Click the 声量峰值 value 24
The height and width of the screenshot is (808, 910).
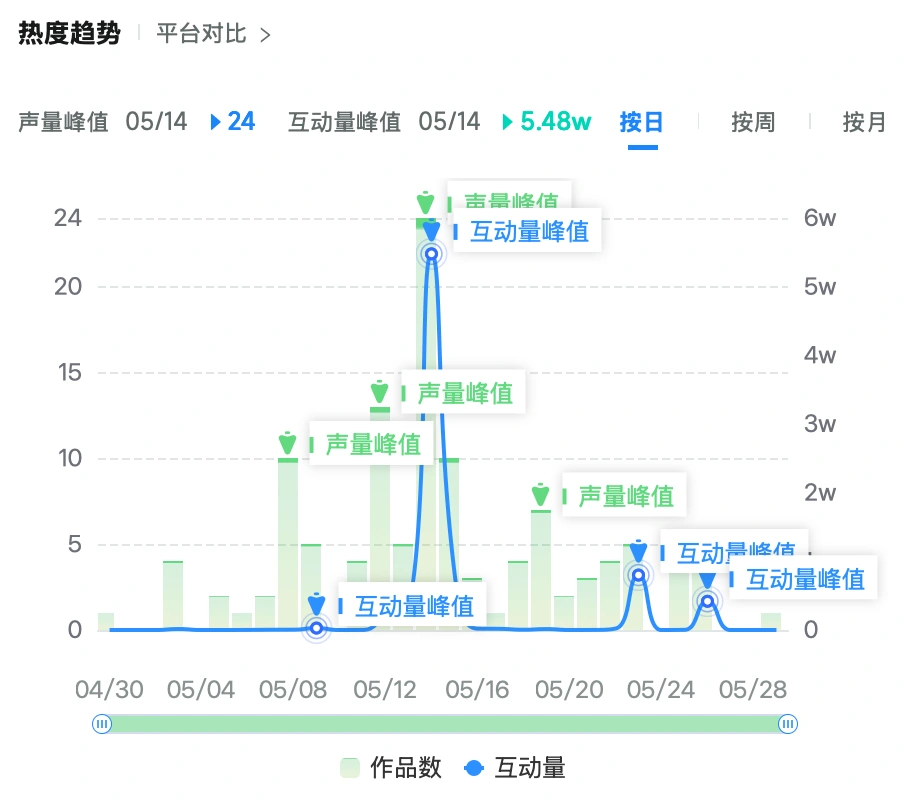241,121
